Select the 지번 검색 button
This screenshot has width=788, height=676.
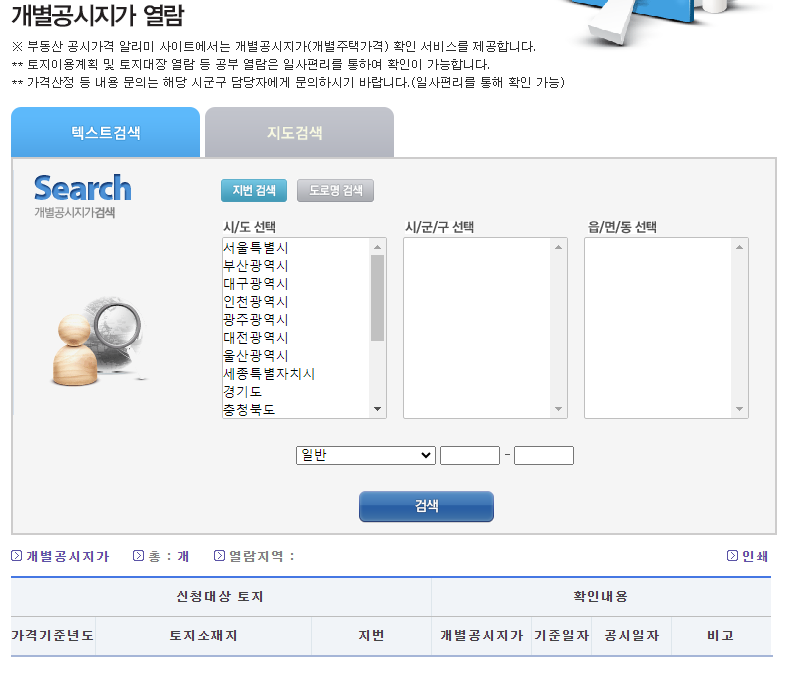[254, 190]
